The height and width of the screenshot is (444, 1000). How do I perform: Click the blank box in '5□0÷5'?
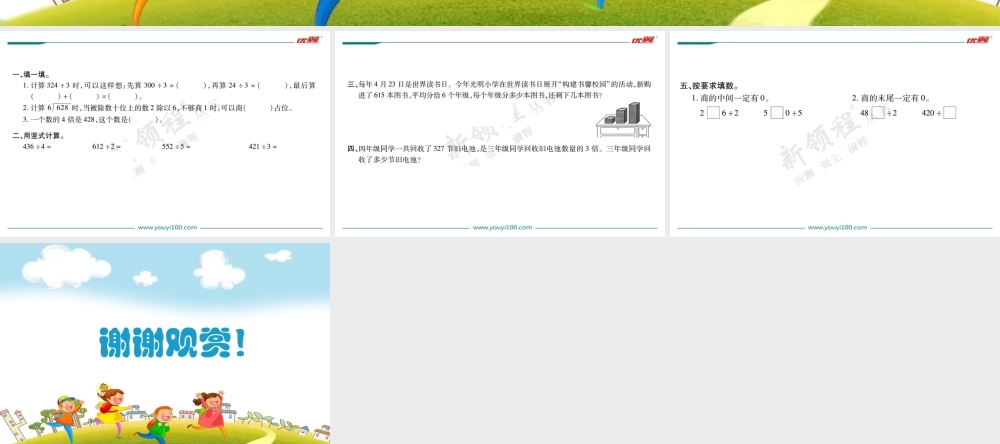pos(776,113)
